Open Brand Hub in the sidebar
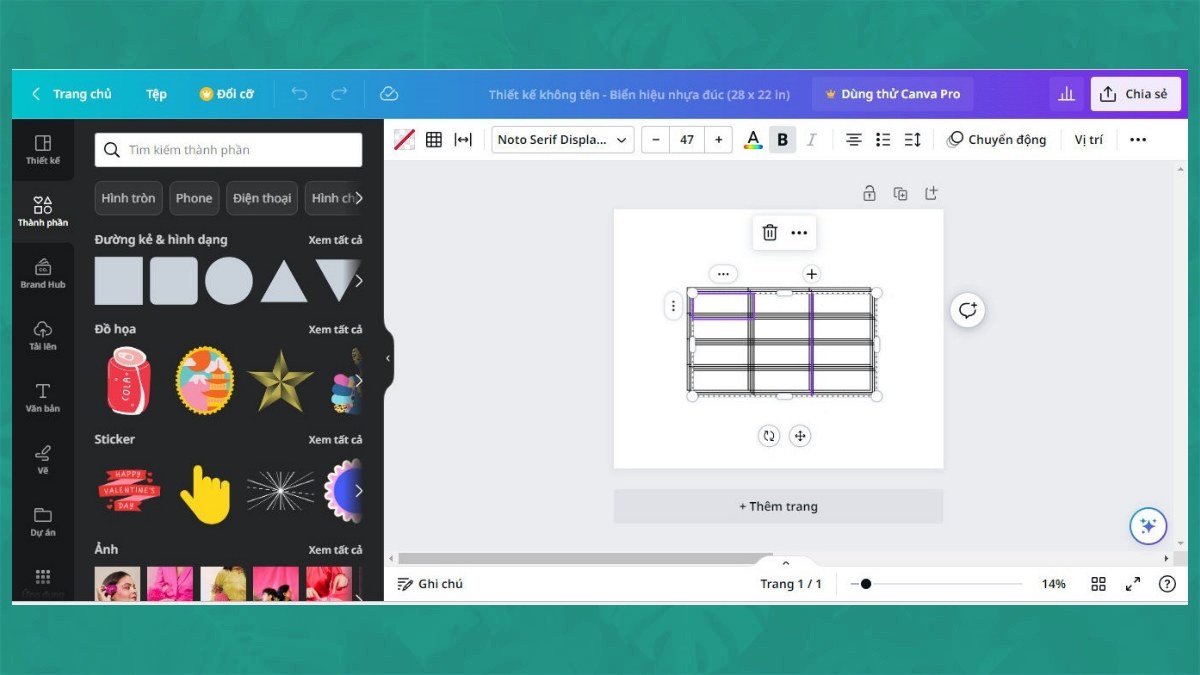This screenshot has height=675, width=1200. pos(43,273)
